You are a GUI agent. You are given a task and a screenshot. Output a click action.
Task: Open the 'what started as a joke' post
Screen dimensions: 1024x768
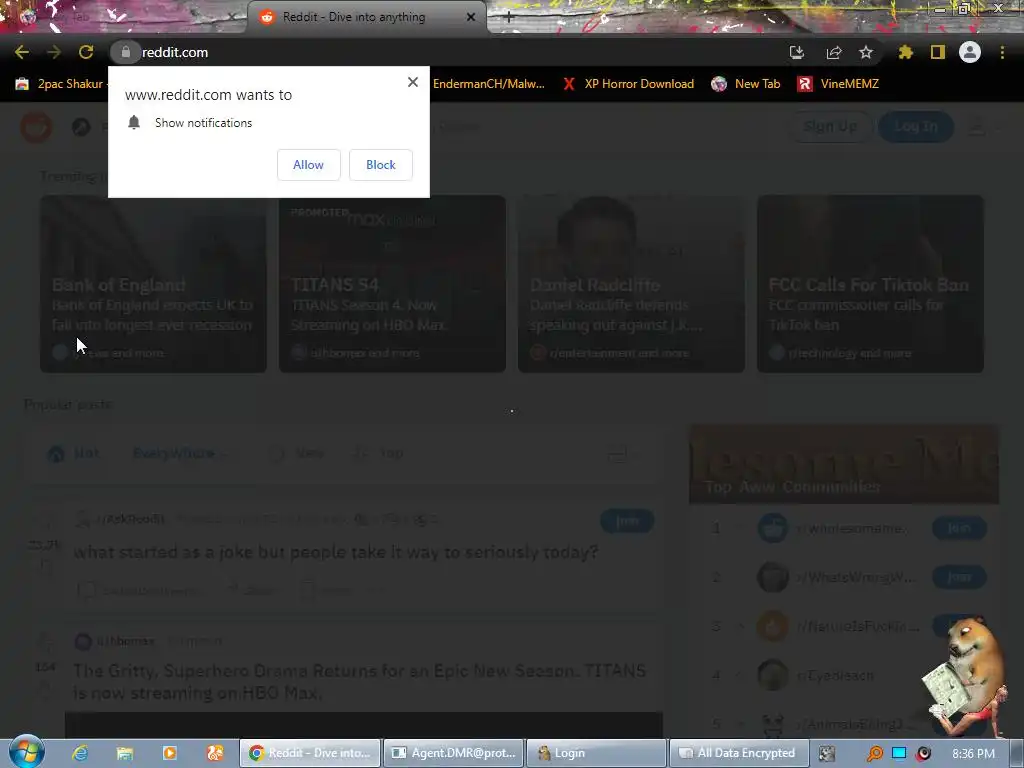[x=336, y=552]
